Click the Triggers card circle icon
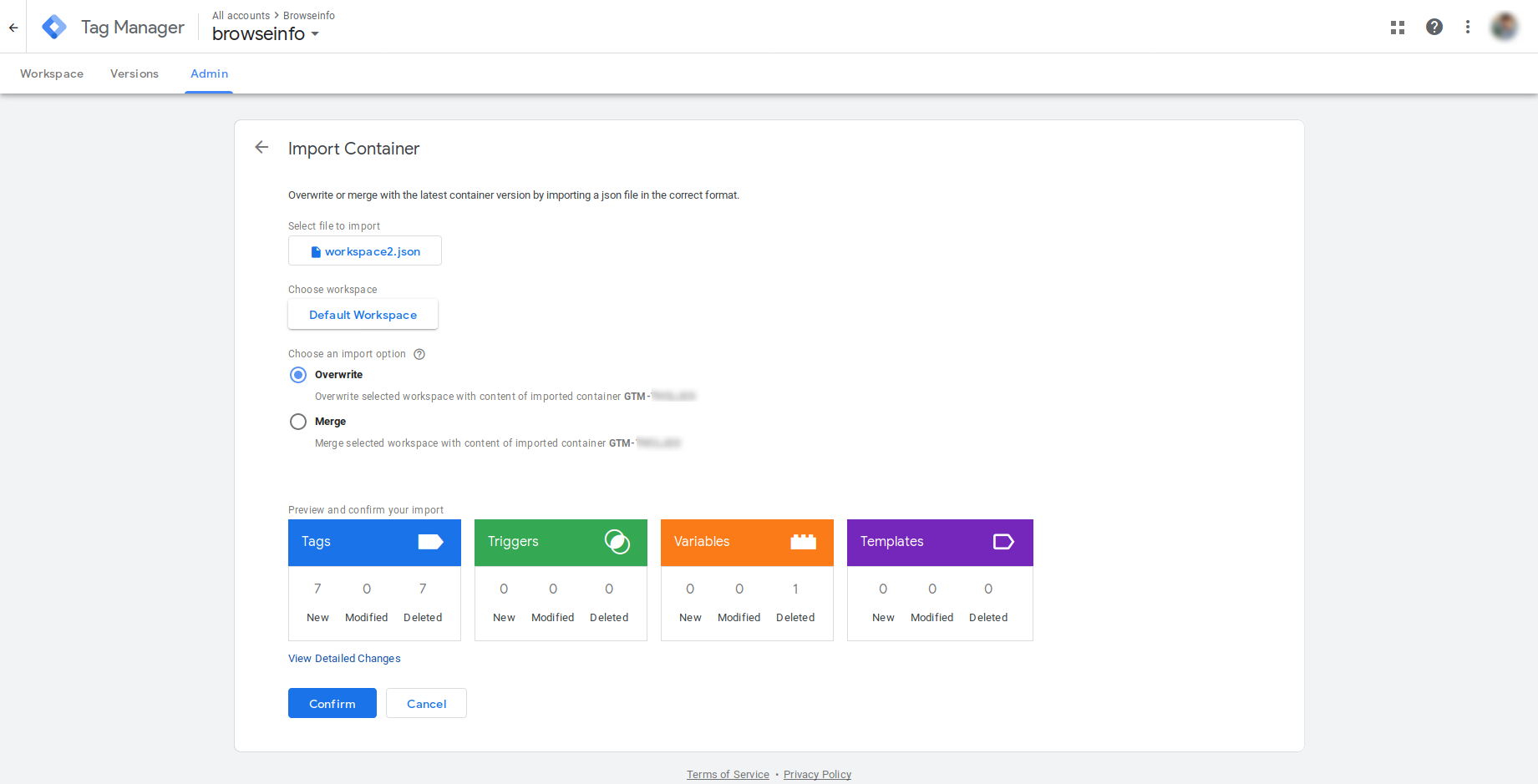This screenshot has height=784, width=1538. (x=617, y=542)
